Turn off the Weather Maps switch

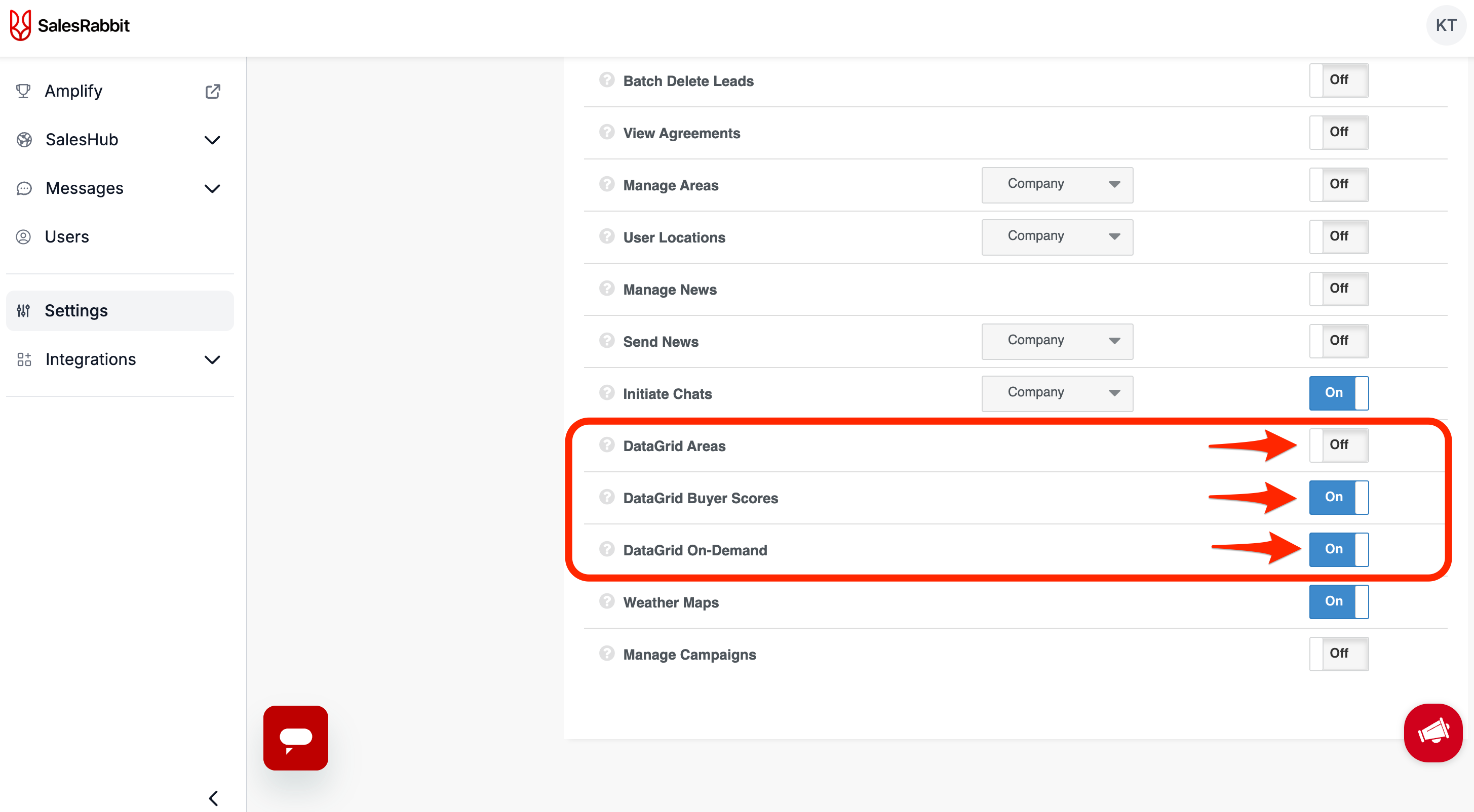tap(1338, 601)
